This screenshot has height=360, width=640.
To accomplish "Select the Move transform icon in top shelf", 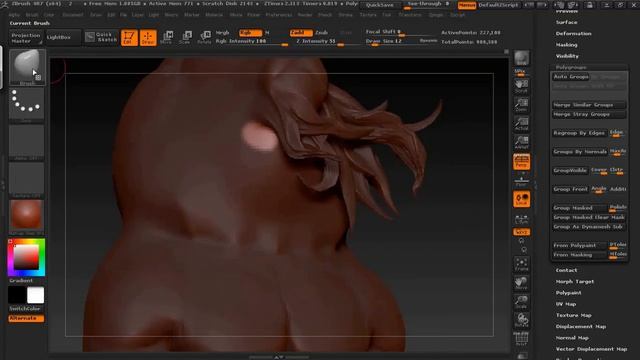I will click(167, 37).
